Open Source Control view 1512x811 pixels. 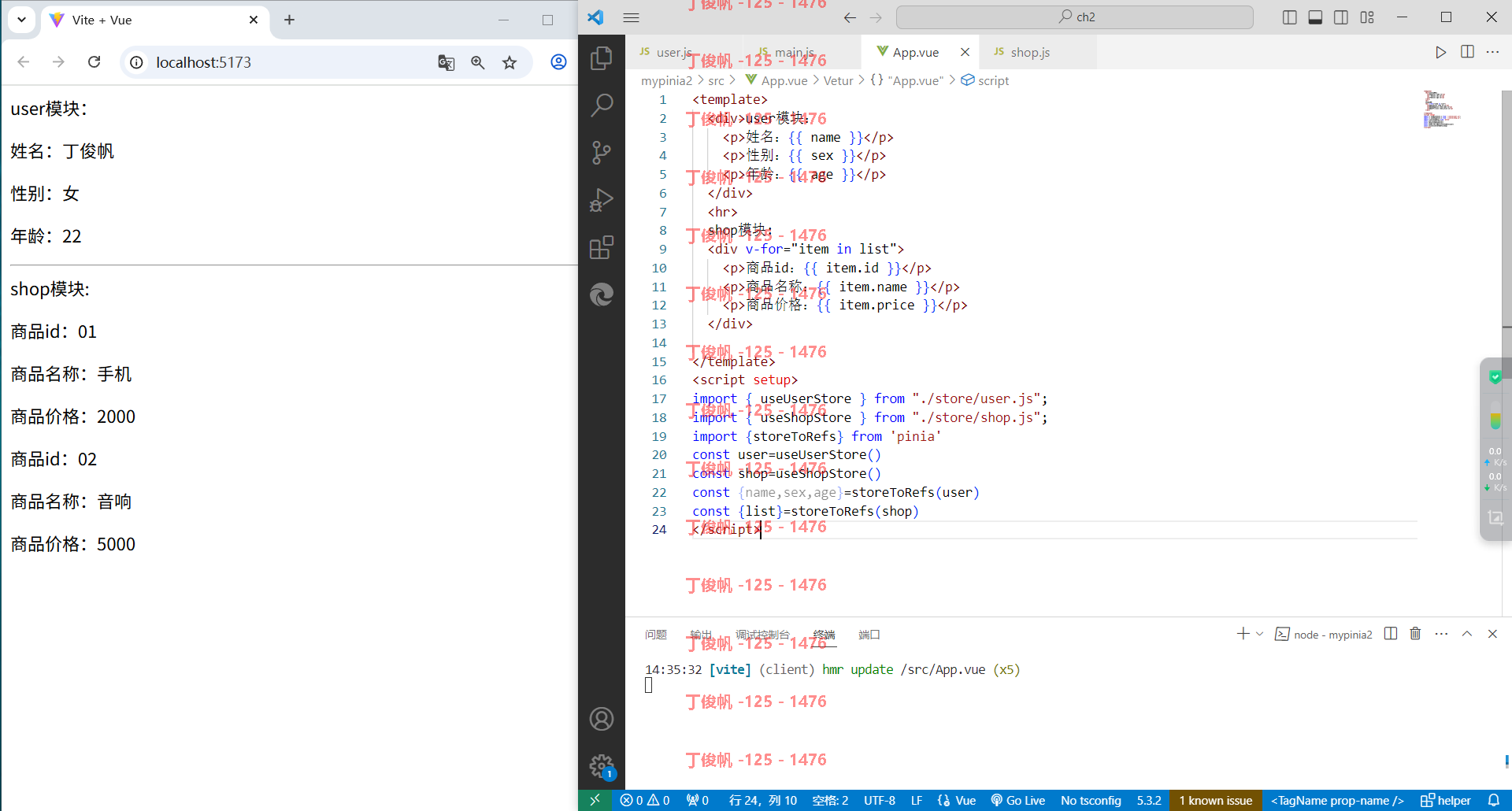click(602, 152)
